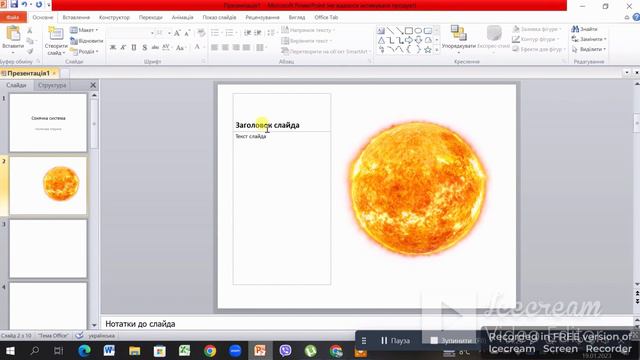This screenshot has width=640, height=360.
Task: Toggle text shadow (S)
Action: 144,47
